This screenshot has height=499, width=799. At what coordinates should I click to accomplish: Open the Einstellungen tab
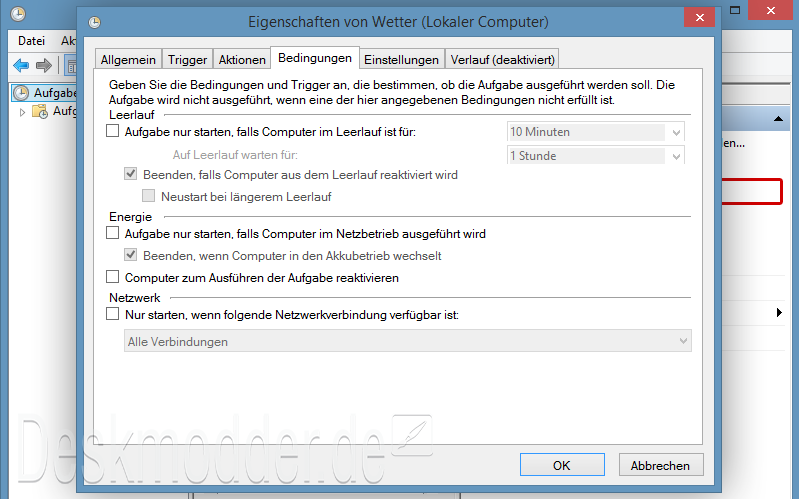tap(401, 60)
